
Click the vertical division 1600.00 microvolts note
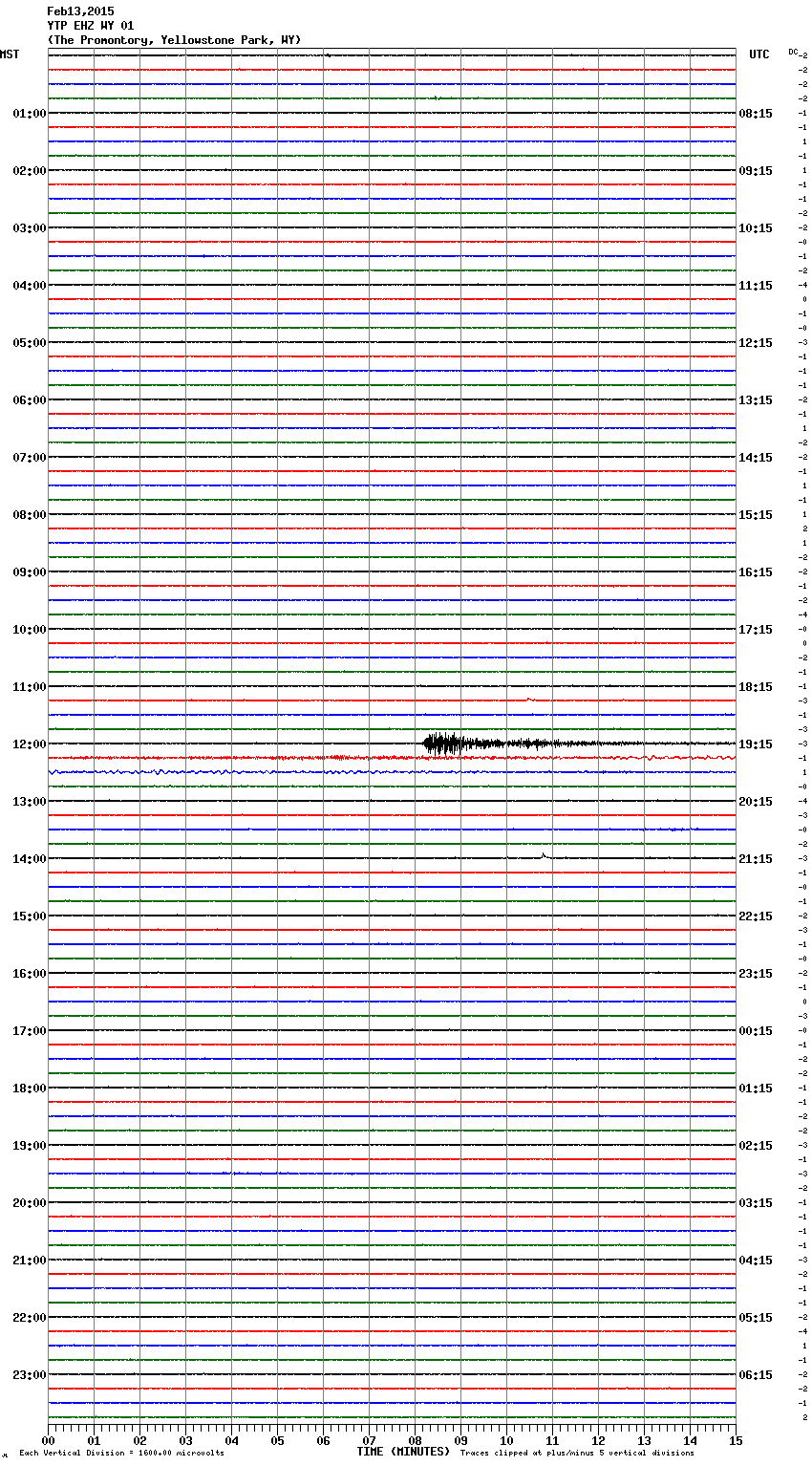[121, 1453]
